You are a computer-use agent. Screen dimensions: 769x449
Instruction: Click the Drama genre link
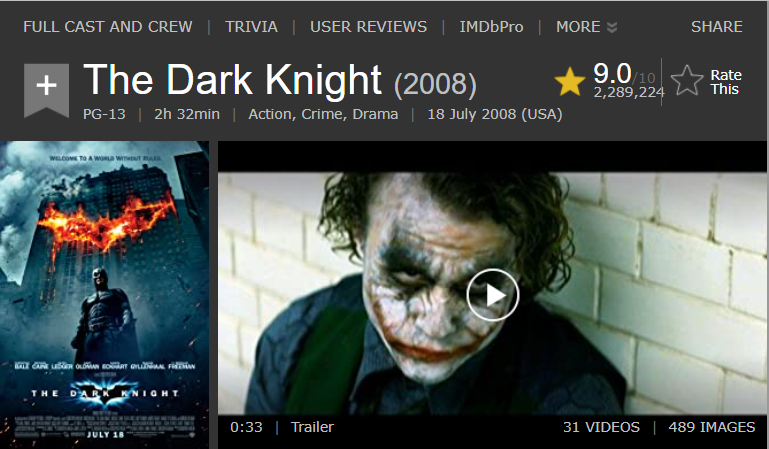pyautogui.click(x=375, y=114)
